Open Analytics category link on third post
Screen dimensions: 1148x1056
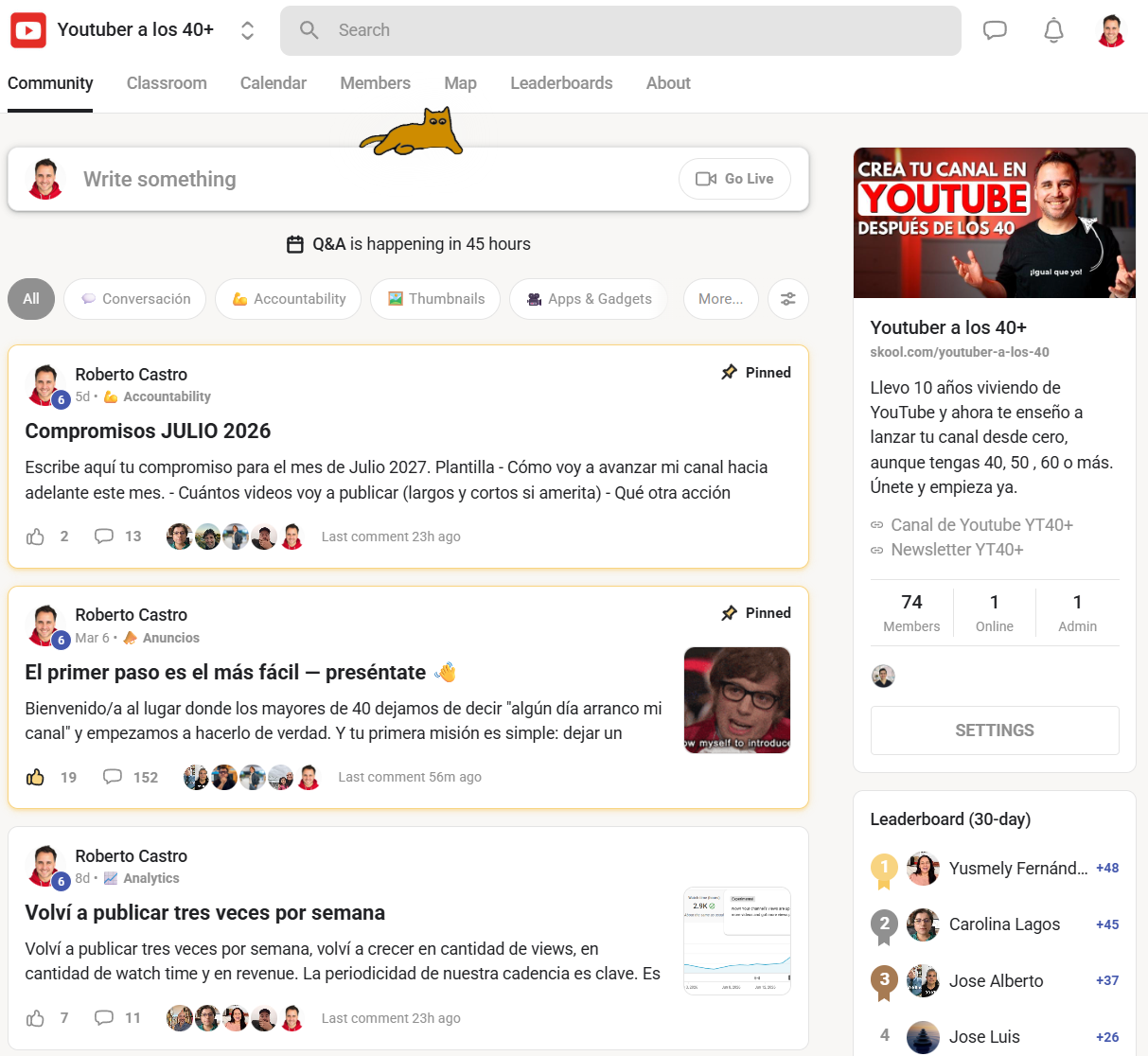pyautogui.click(x=141, y=878)
